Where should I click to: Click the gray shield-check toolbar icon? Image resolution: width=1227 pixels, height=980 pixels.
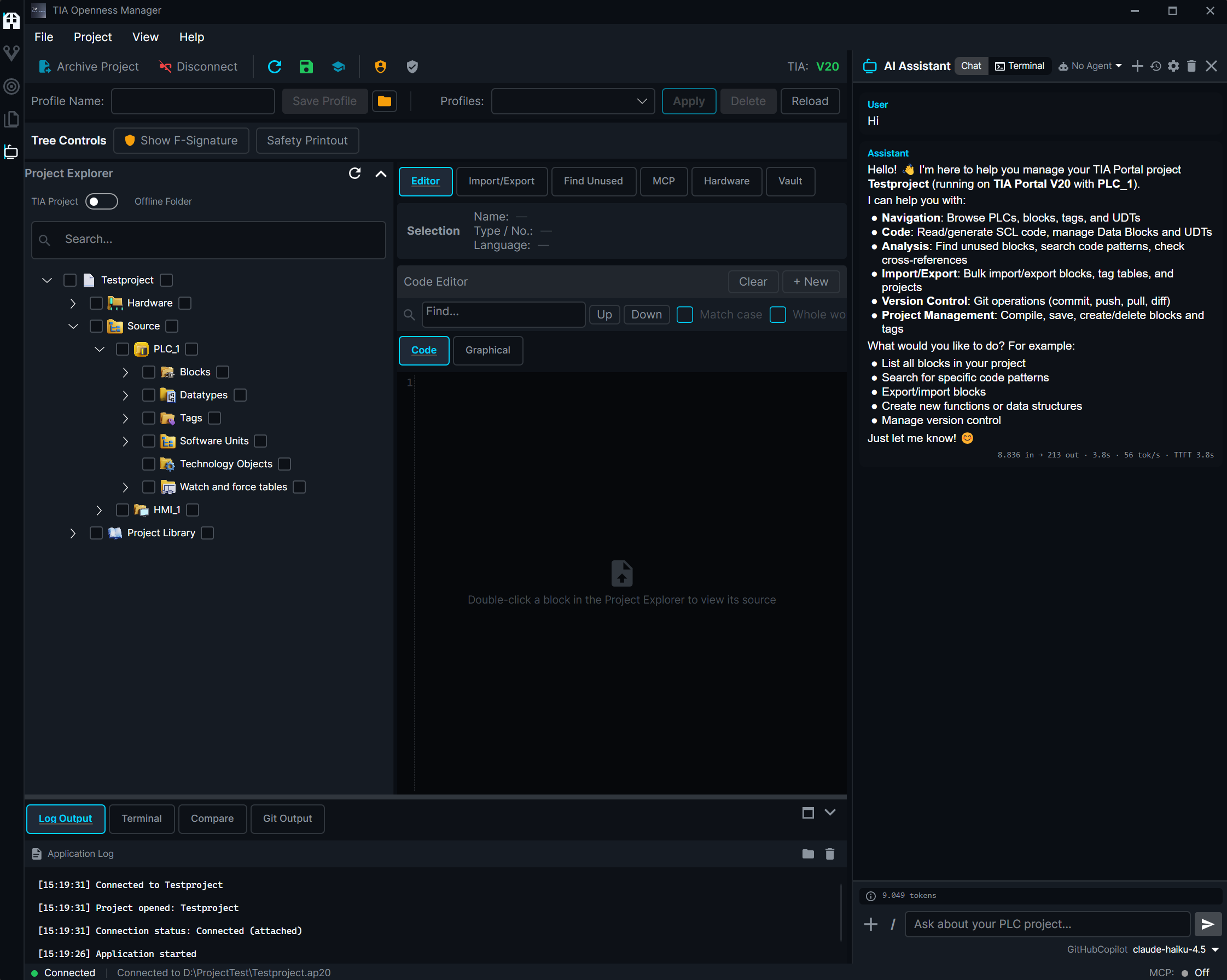412,67
